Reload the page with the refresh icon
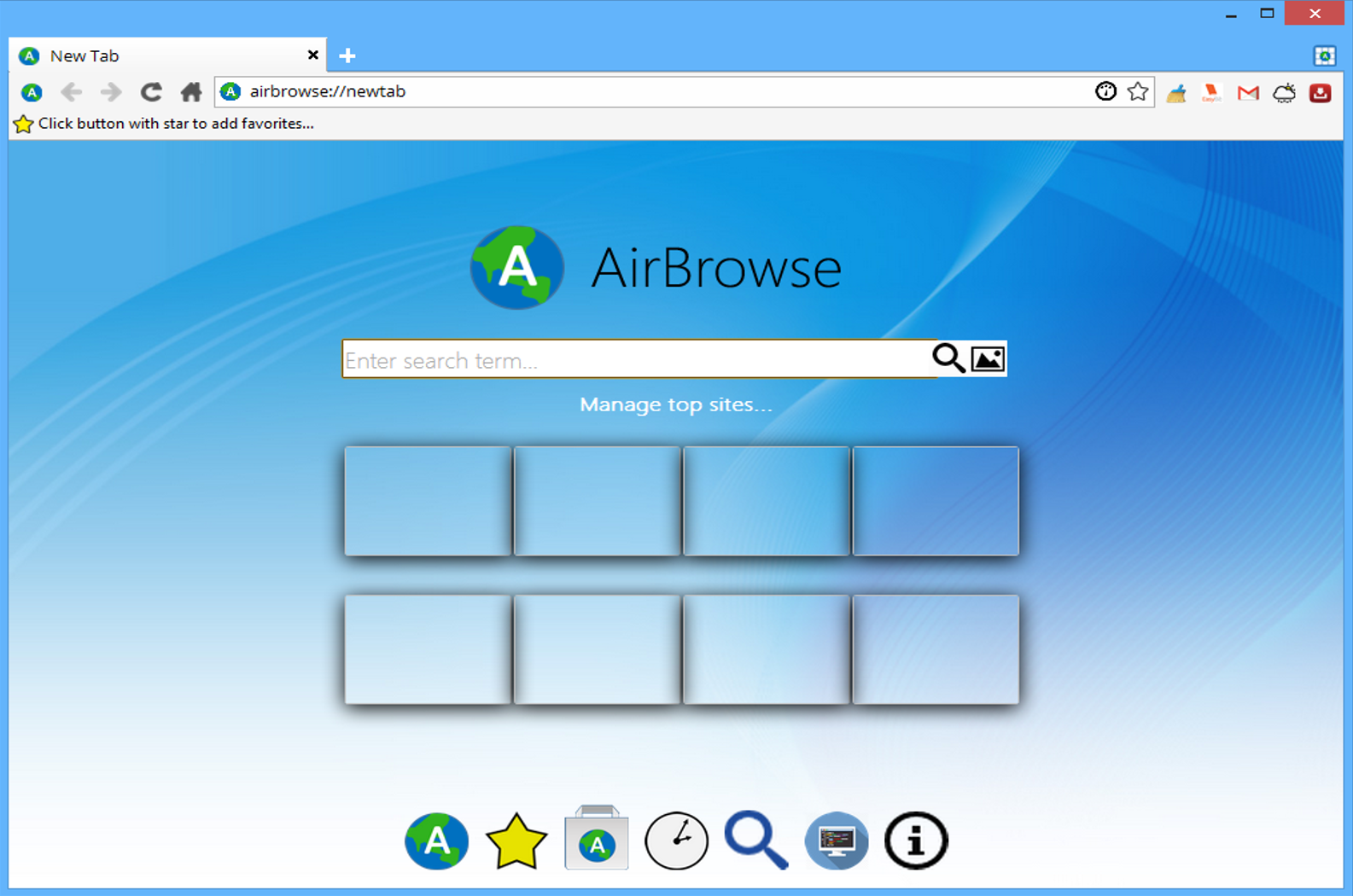The image size is (1353, 896). tap(151, 91)
